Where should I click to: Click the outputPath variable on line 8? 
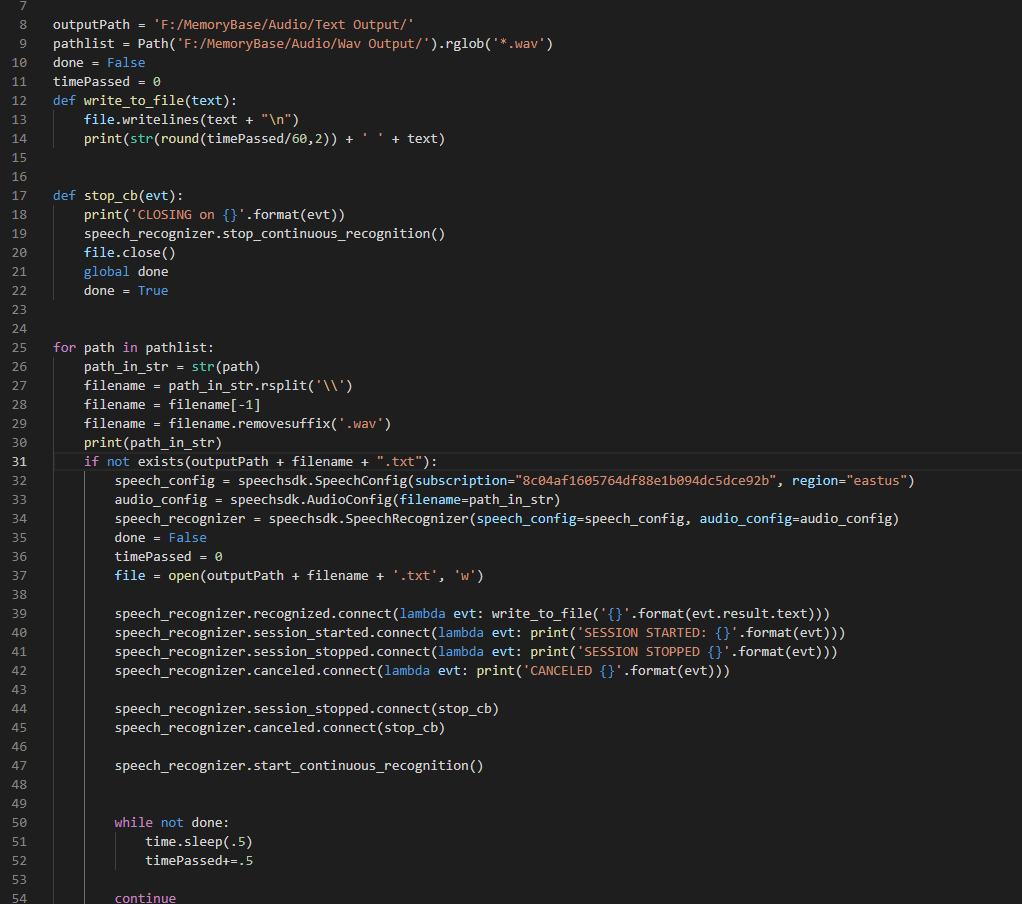pyautogui.click(x=91, y=25)
